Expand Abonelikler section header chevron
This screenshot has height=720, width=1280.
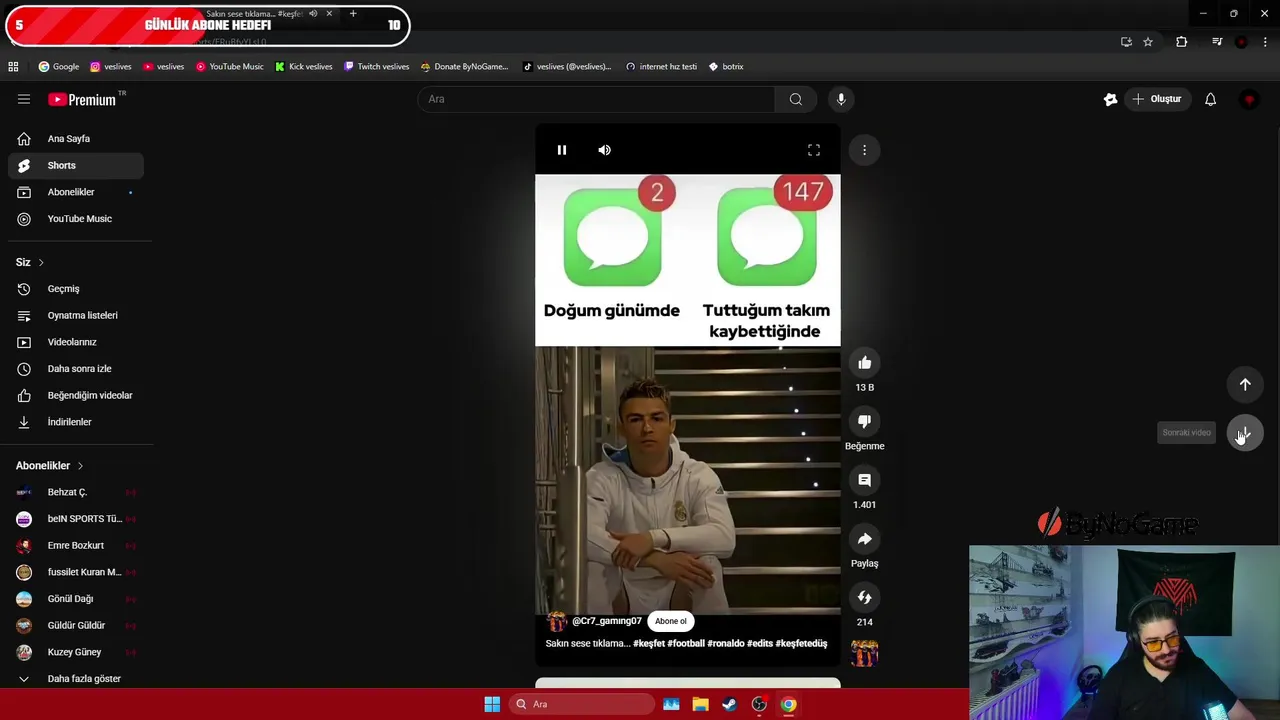pyautogui.click(x=80, y=466)
